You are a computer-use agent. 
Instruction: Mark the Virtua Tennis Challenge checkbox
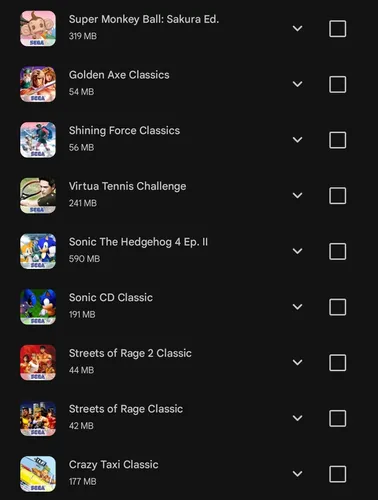click(x=337, y=196)
